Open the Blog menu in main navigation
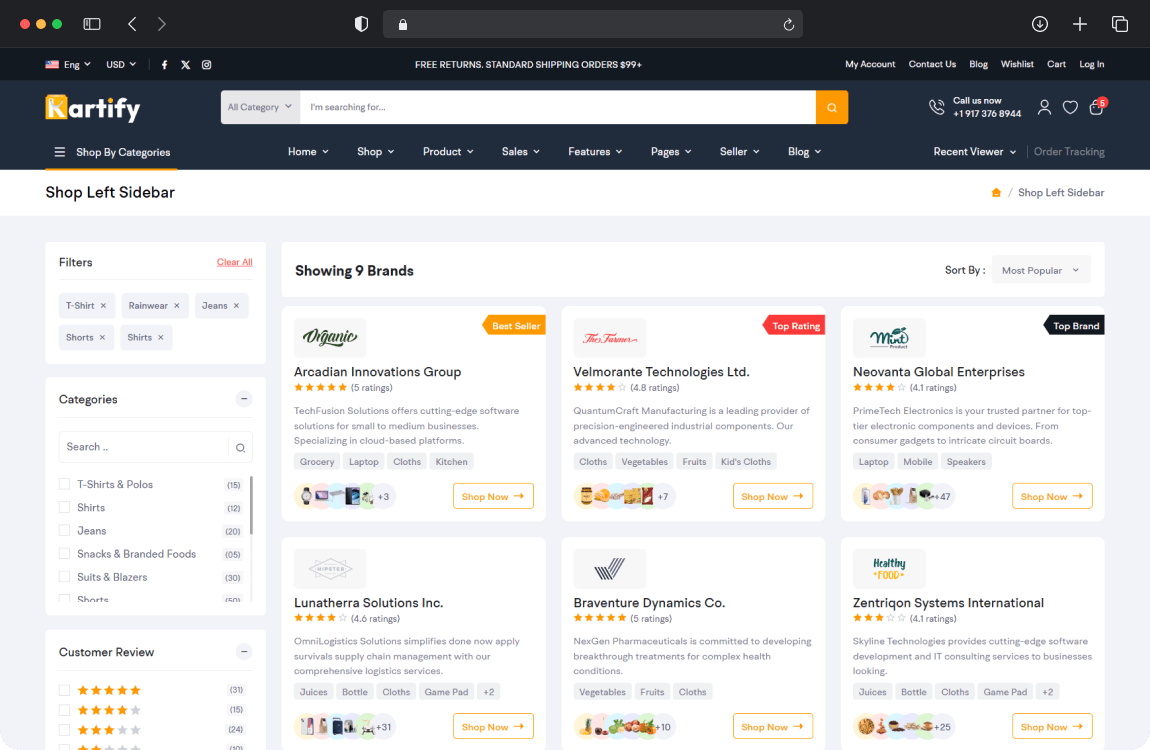 (x=805, y=152)
